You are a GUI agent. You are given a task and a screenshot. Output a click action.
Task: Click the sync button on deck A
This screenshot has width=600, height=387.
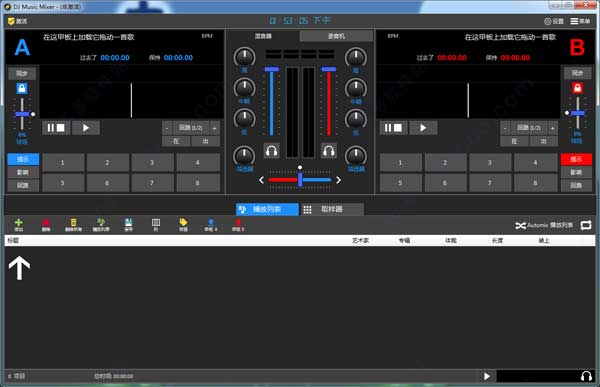click(x=22, y=73)
